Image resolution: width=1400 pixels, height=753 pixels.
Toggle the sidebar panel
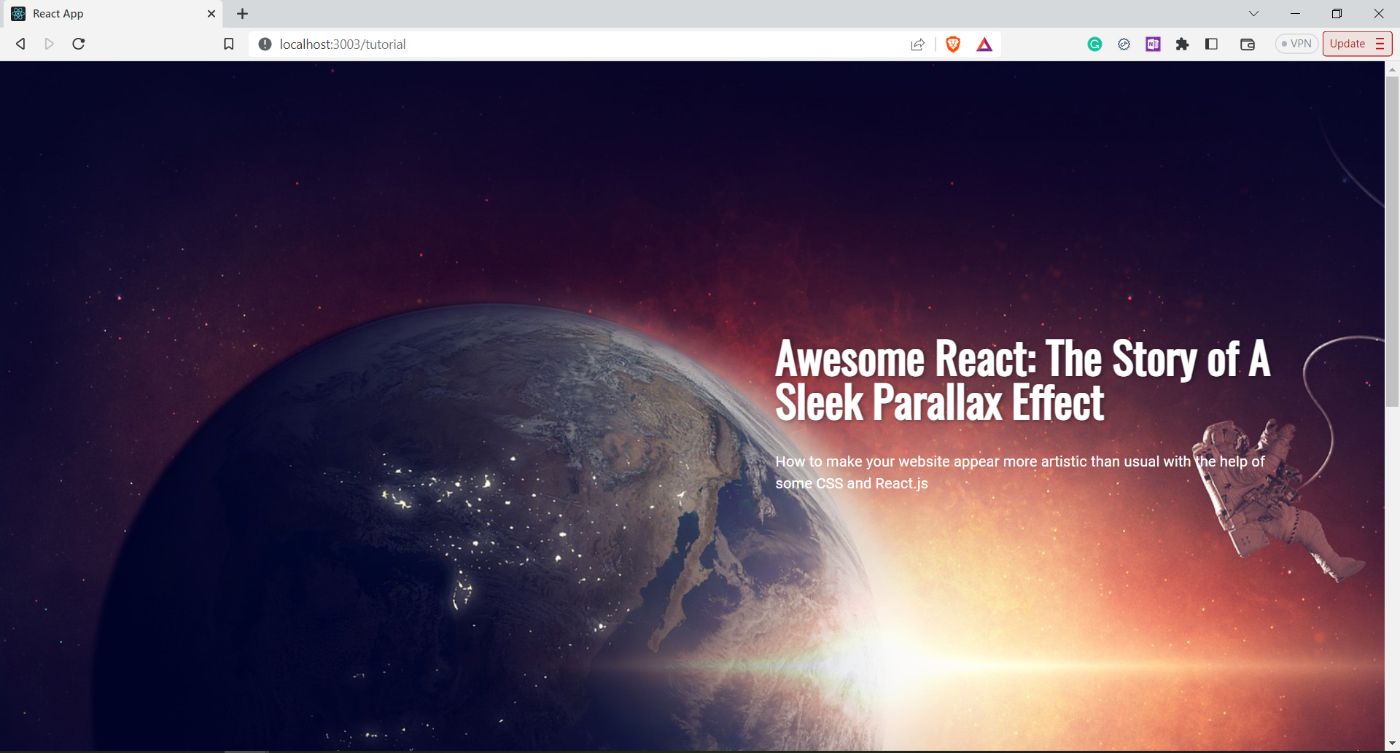1211,44
